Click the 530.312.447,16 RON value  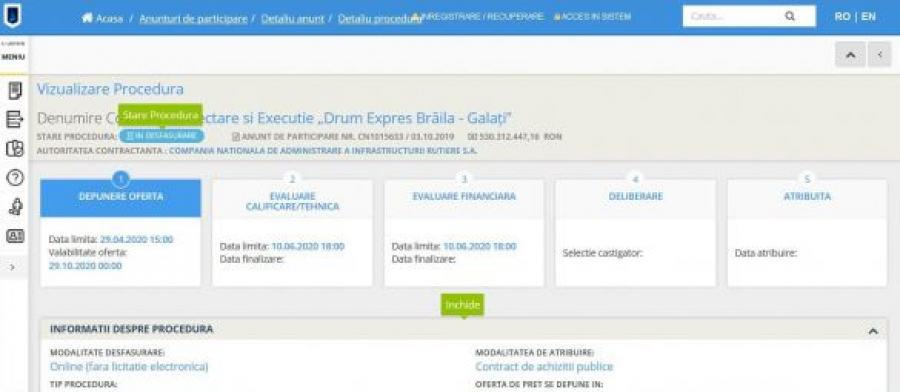point(515,137)
